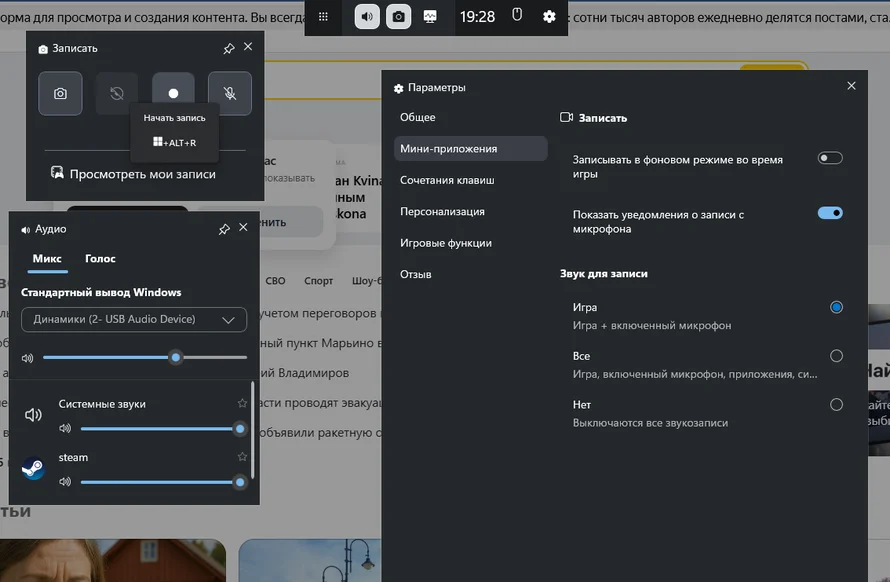Viewport: 890px width, 582px height.
Task: Favorite the Системные звуки audio source
Action: point(242,403)
